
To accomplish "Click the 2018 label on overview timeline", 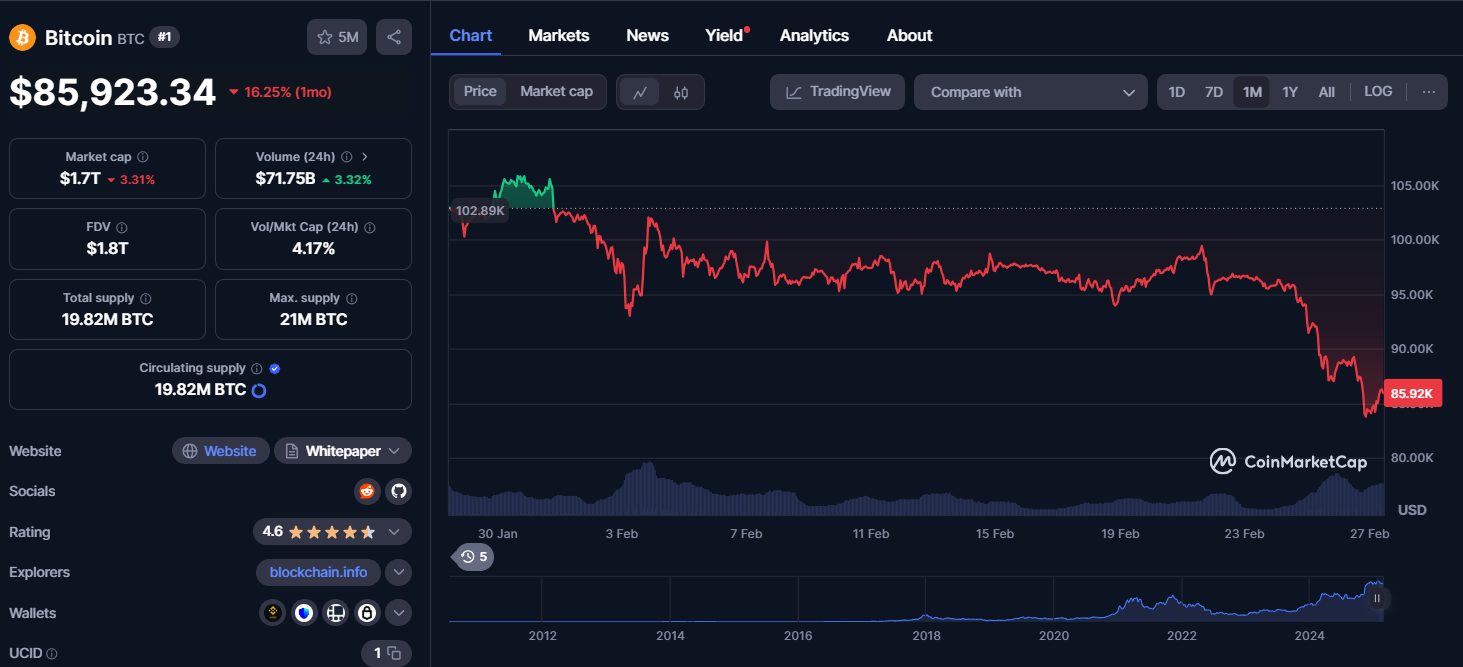I will click(x=926, y=635).
